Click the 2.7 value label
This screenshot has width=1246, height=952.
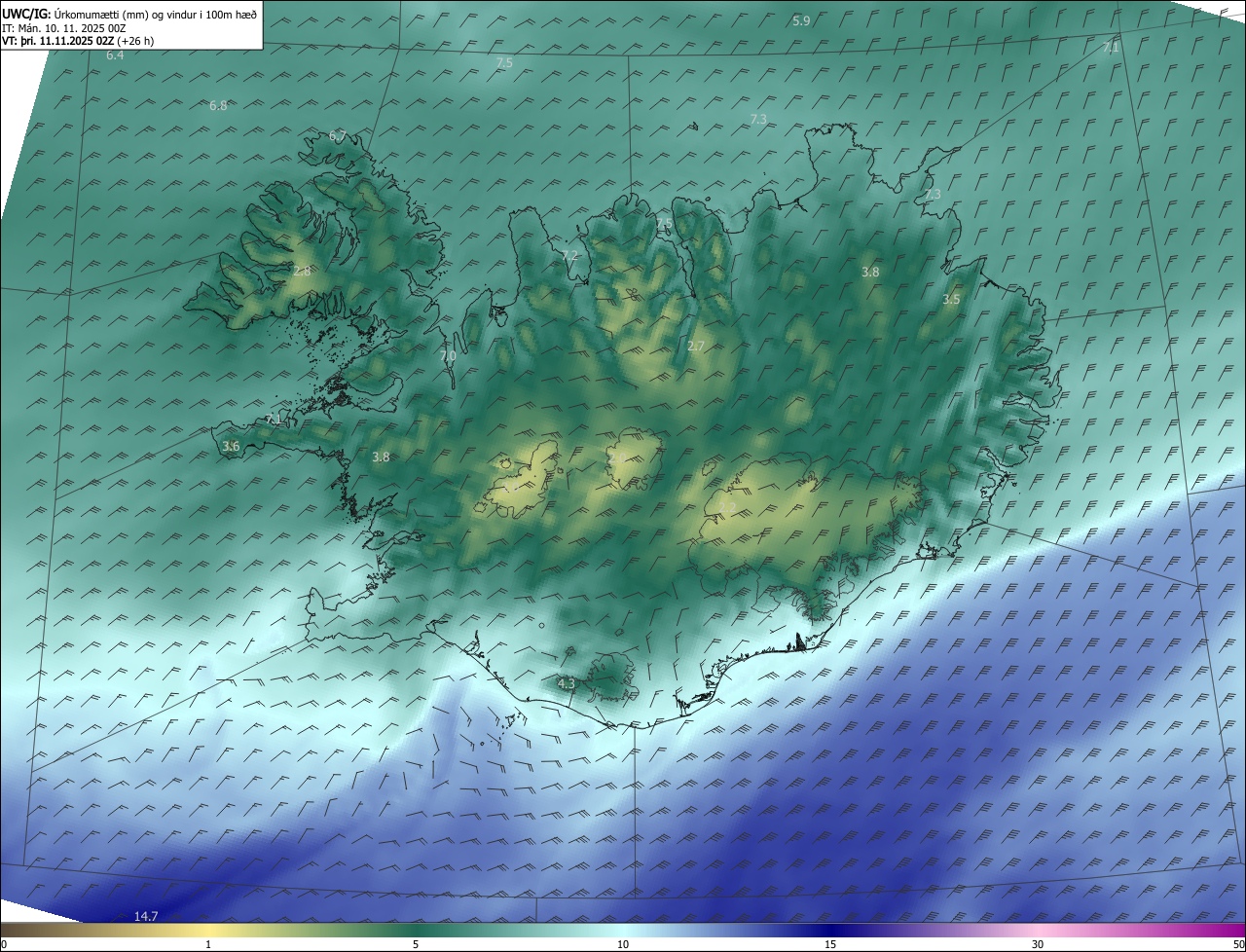(x=696, y=346)
